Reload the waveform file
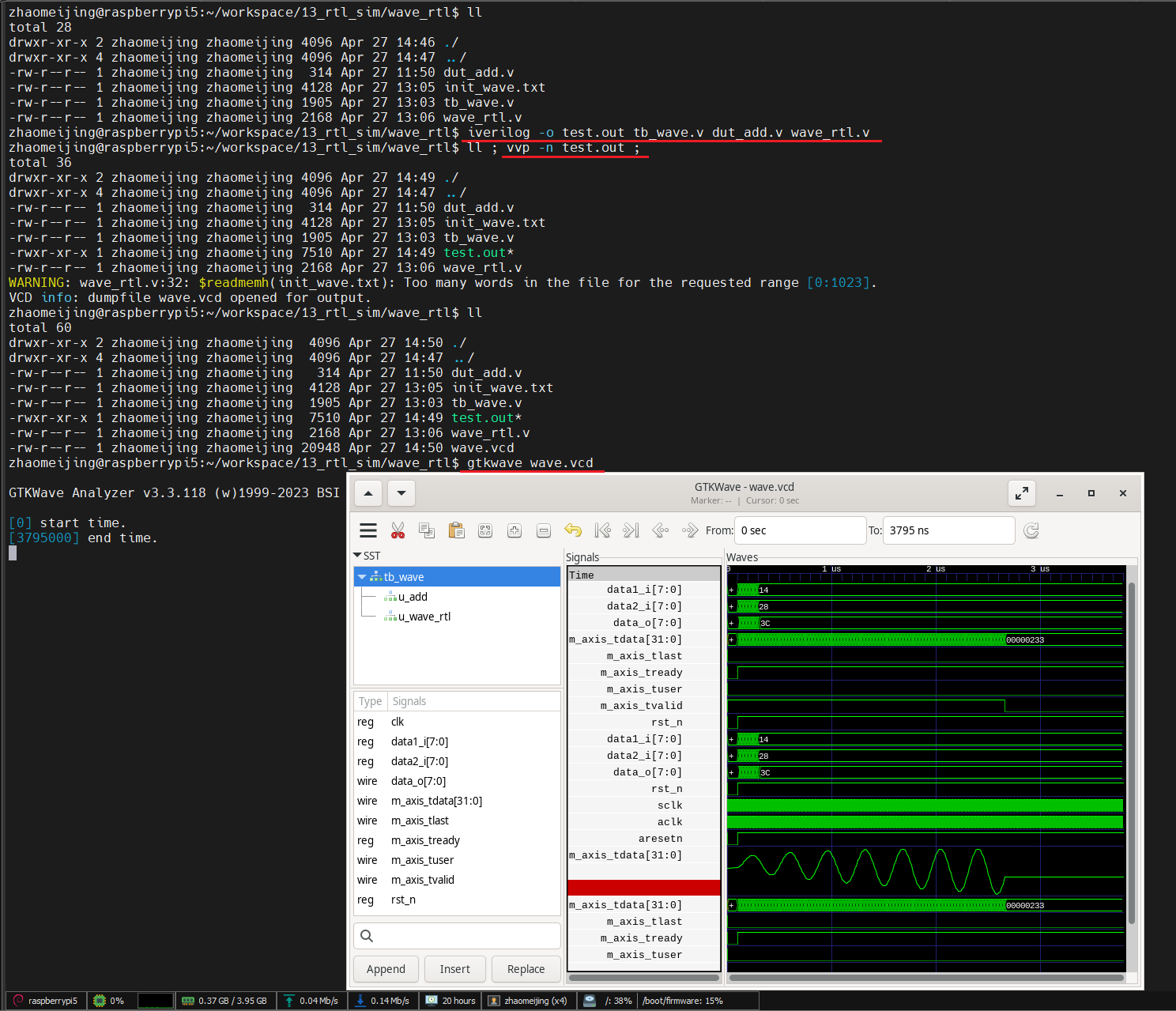Screen dimensions: 1176x1011 (x=1031, y=530)
